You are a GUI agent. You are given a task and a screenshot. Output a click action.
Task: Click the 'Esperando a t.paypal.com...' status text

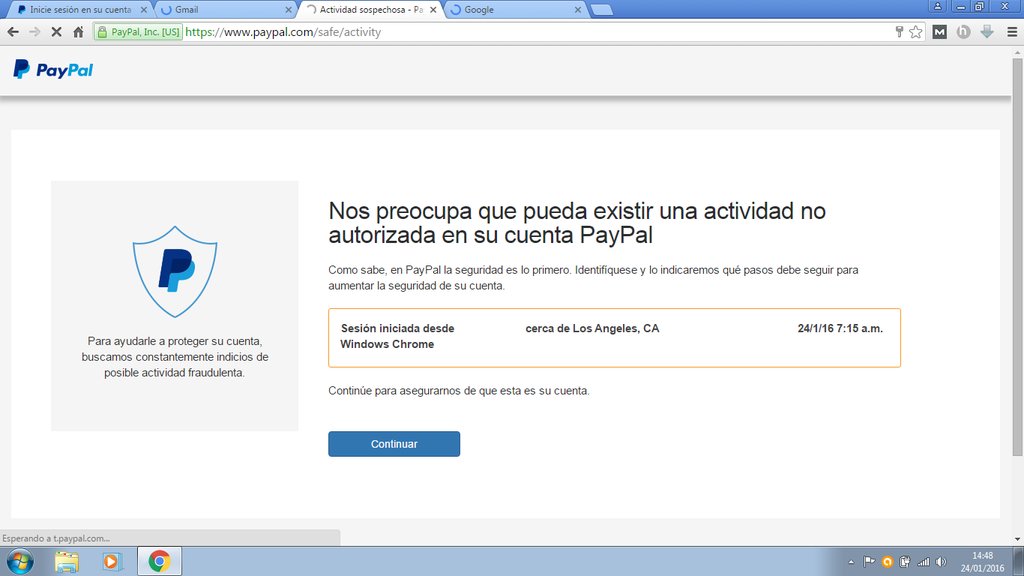tap(56, 539)
